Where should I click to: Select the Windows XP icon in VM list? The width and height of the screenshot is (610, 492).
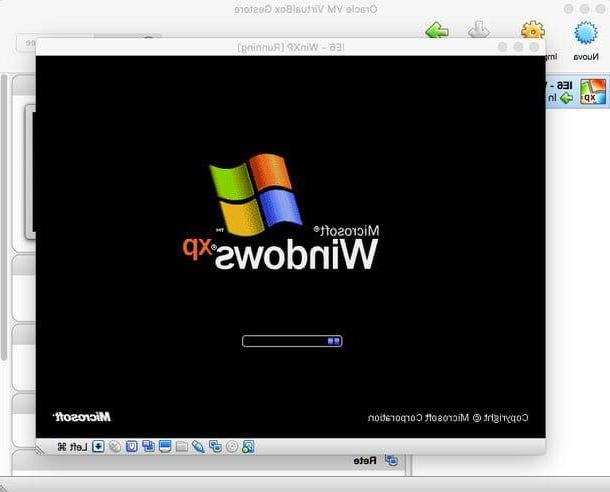pyautogui.click(x=593, y=91)
